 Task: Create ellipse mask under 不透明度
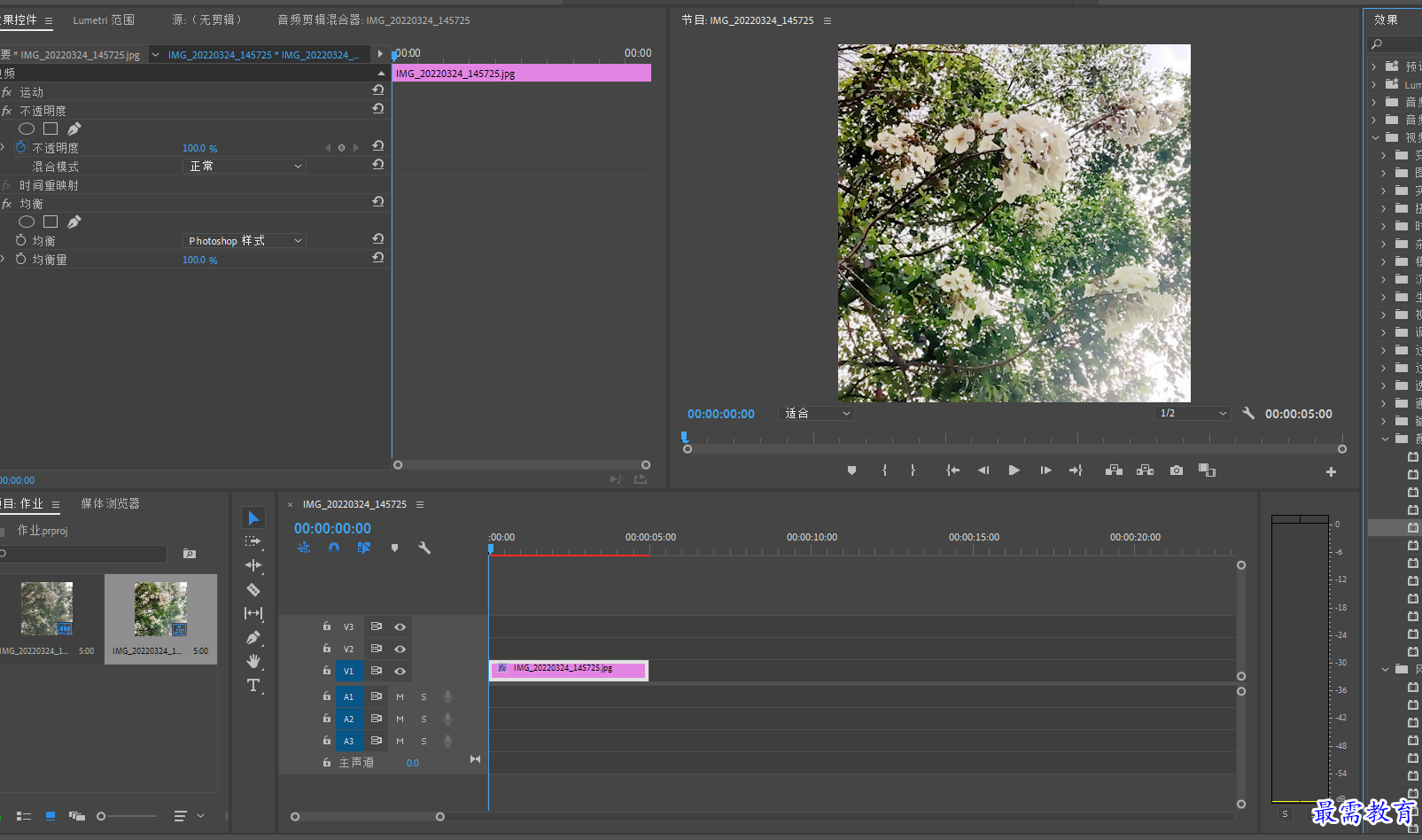pos(27,128)
